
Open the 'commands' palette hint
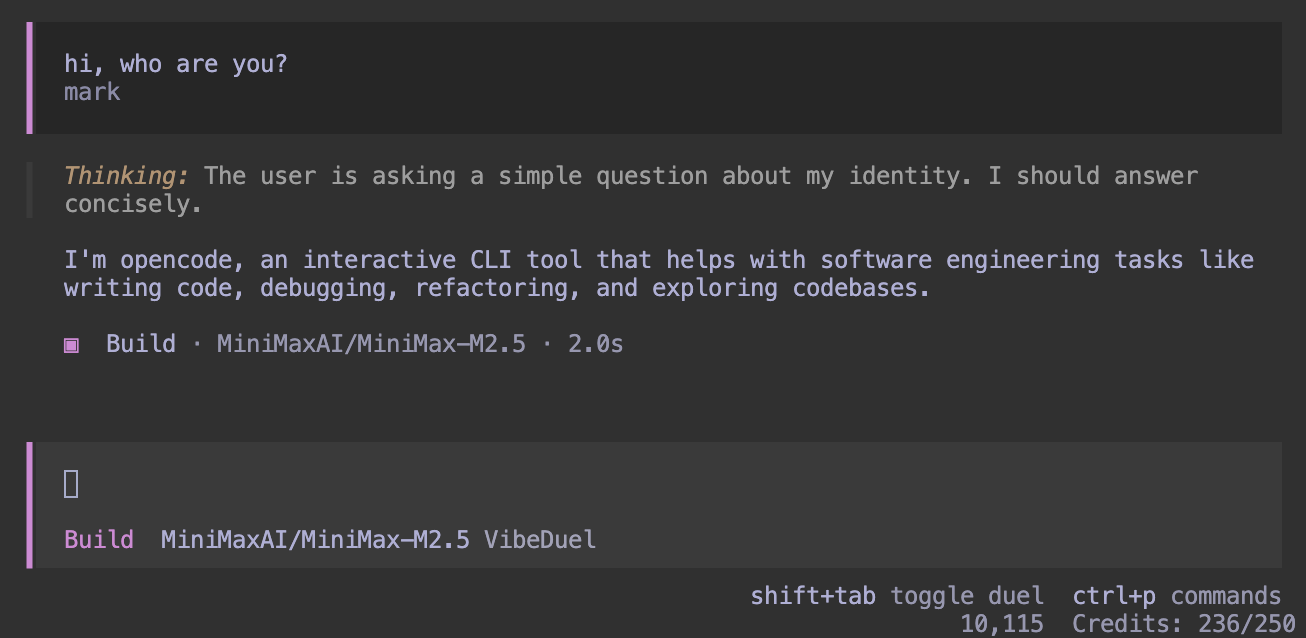(1225, 596)
